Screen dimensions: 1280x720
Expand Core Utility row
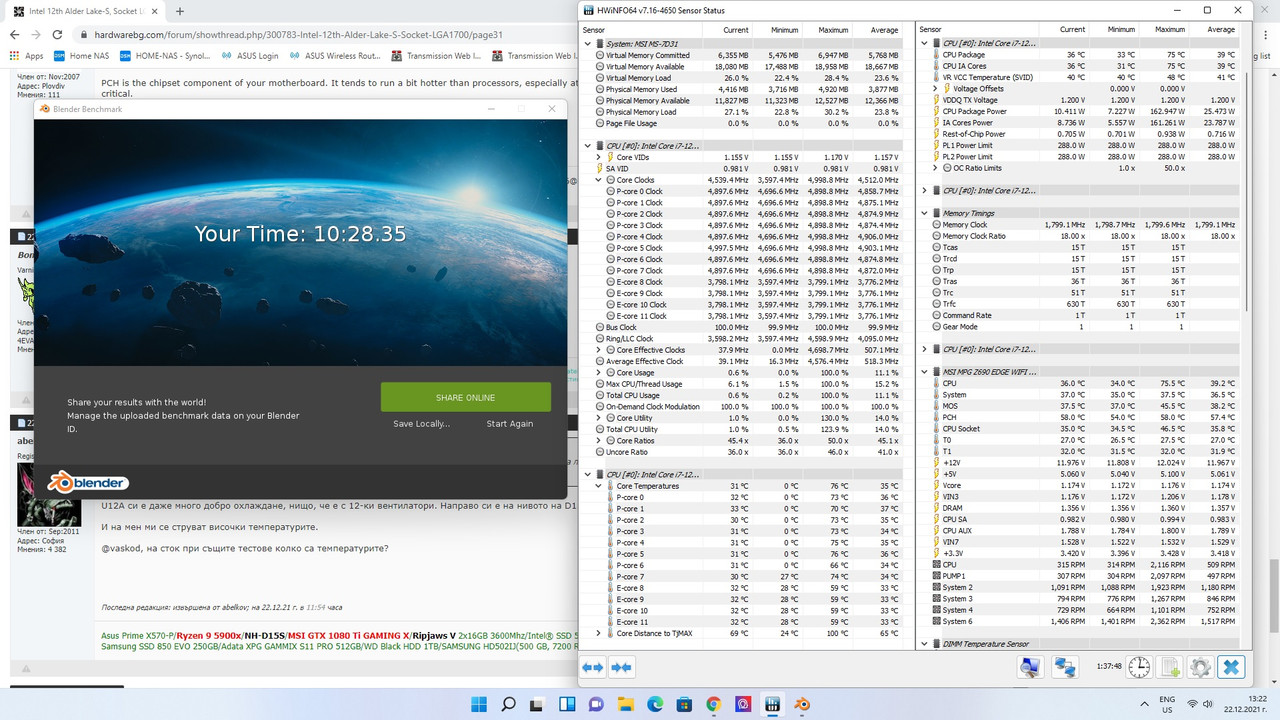tap(599, 418)
